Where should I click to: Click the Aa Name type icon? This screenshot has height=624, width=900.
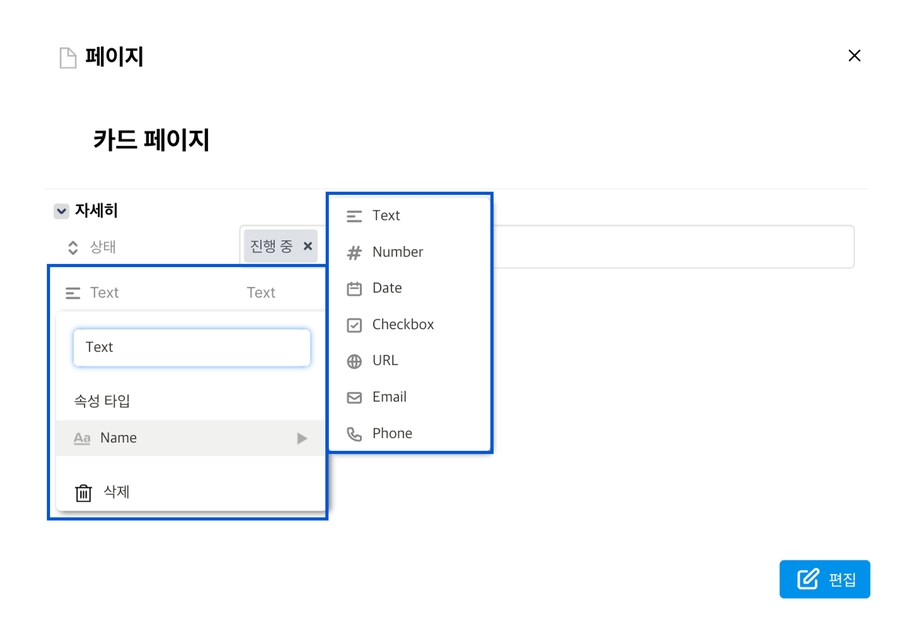click(x=82, y=438)
